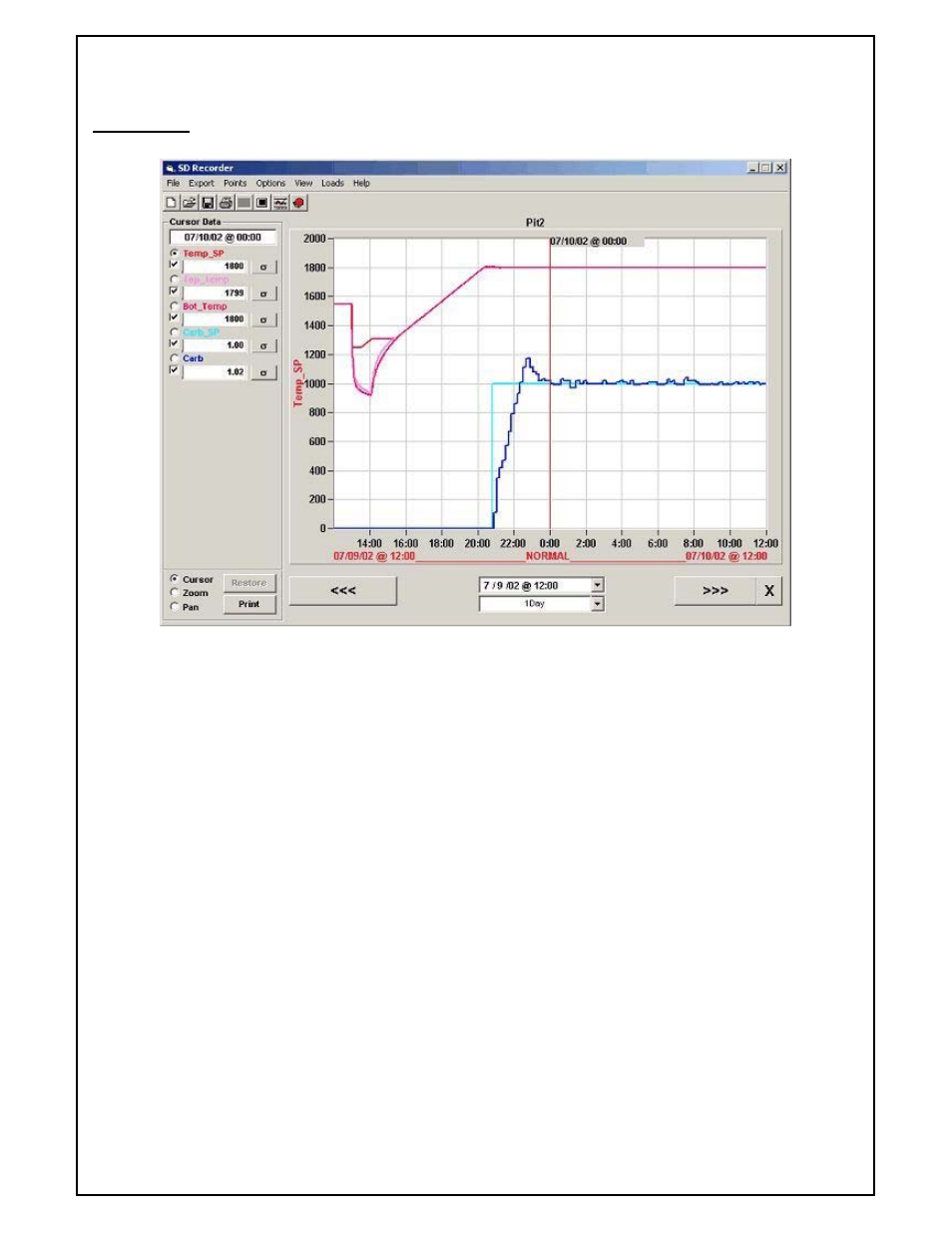Image resolution: width=952 pixels, height=1233 pixels.
Task: Click the 7/9/02 @ 12:00 date combo text
Action: (x=536, y=586)
